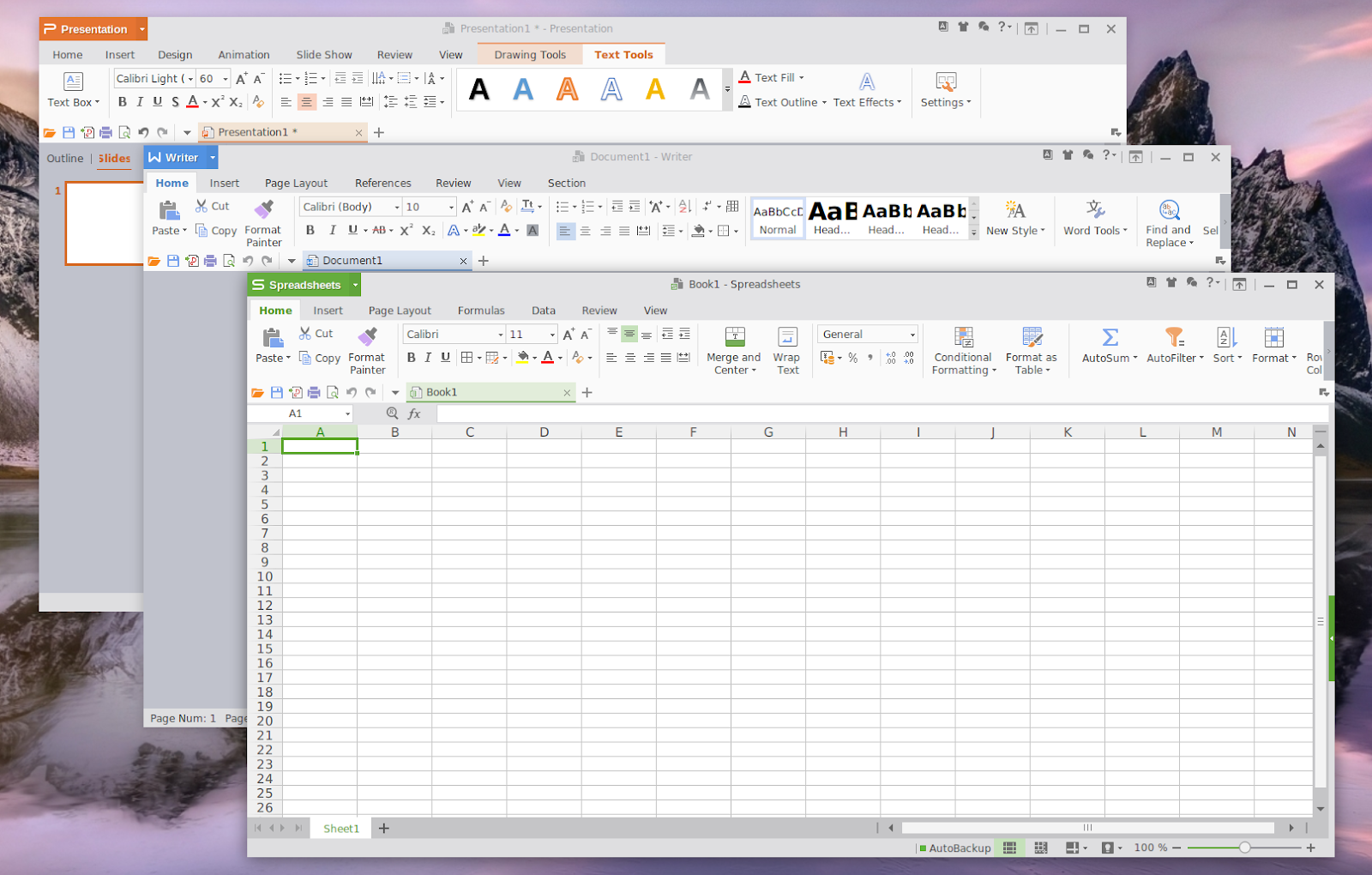
Task: Click the Sheet1 sheet tab
Action: tap(340, 829)
